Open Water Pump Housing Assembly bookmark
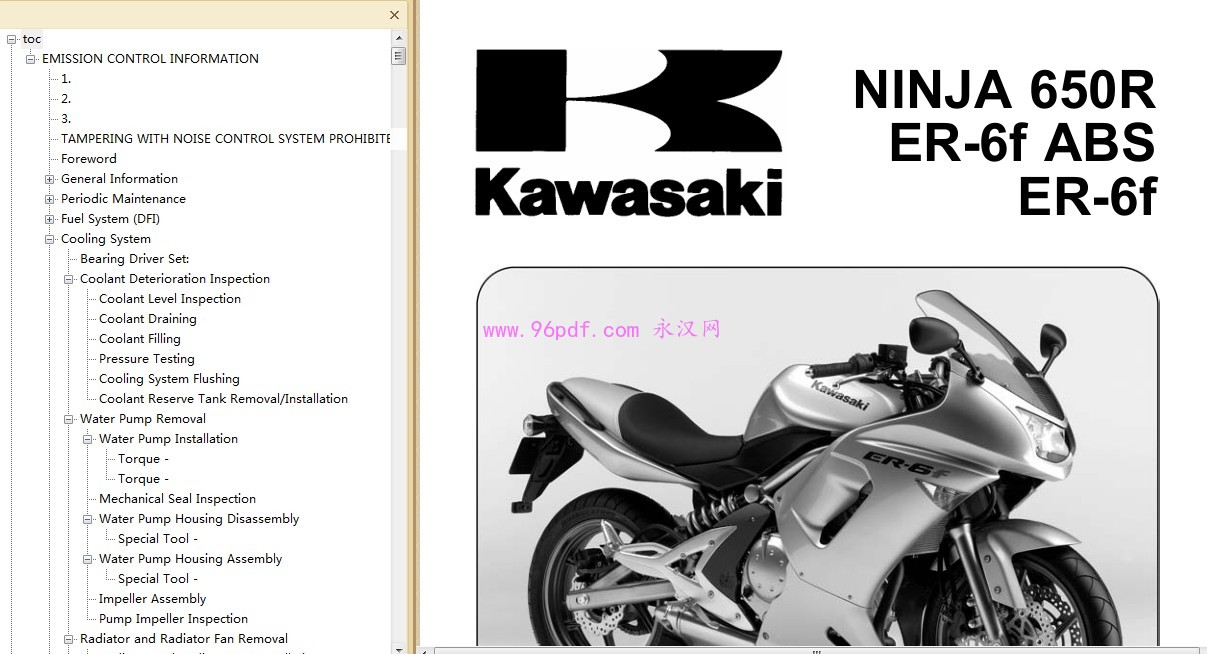This screenshot has height=654, width=1207. tap(190, 559)
